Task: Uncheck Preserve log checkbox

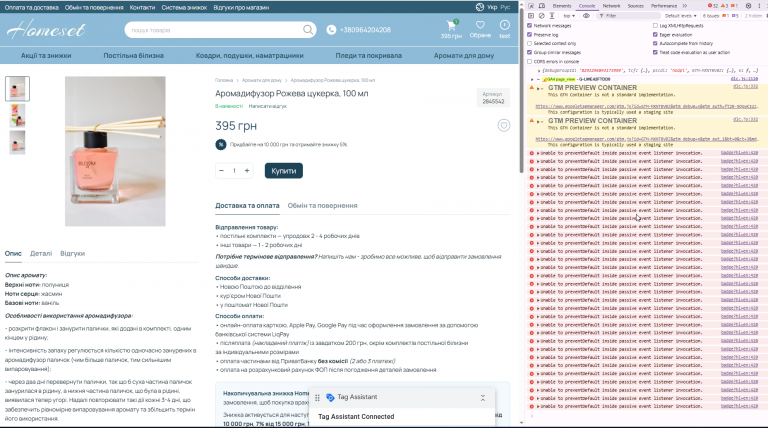Action: pyautogui.click(x=529, y=35)
